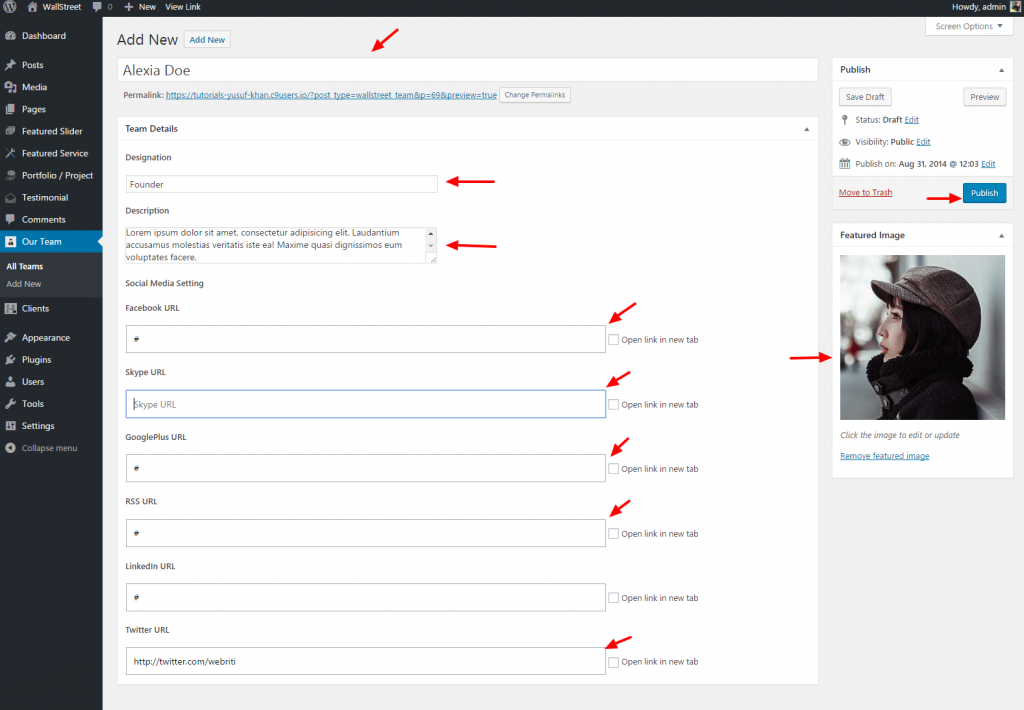
Task: Click the Plugins plug icon
Action: click(10, 360)
